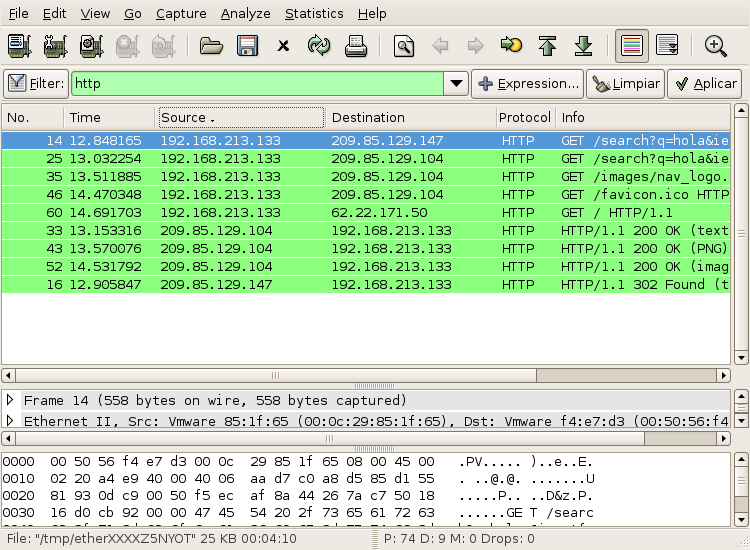Open the Expression... filter builder
The image size is (750, 550).
(528, 84)
